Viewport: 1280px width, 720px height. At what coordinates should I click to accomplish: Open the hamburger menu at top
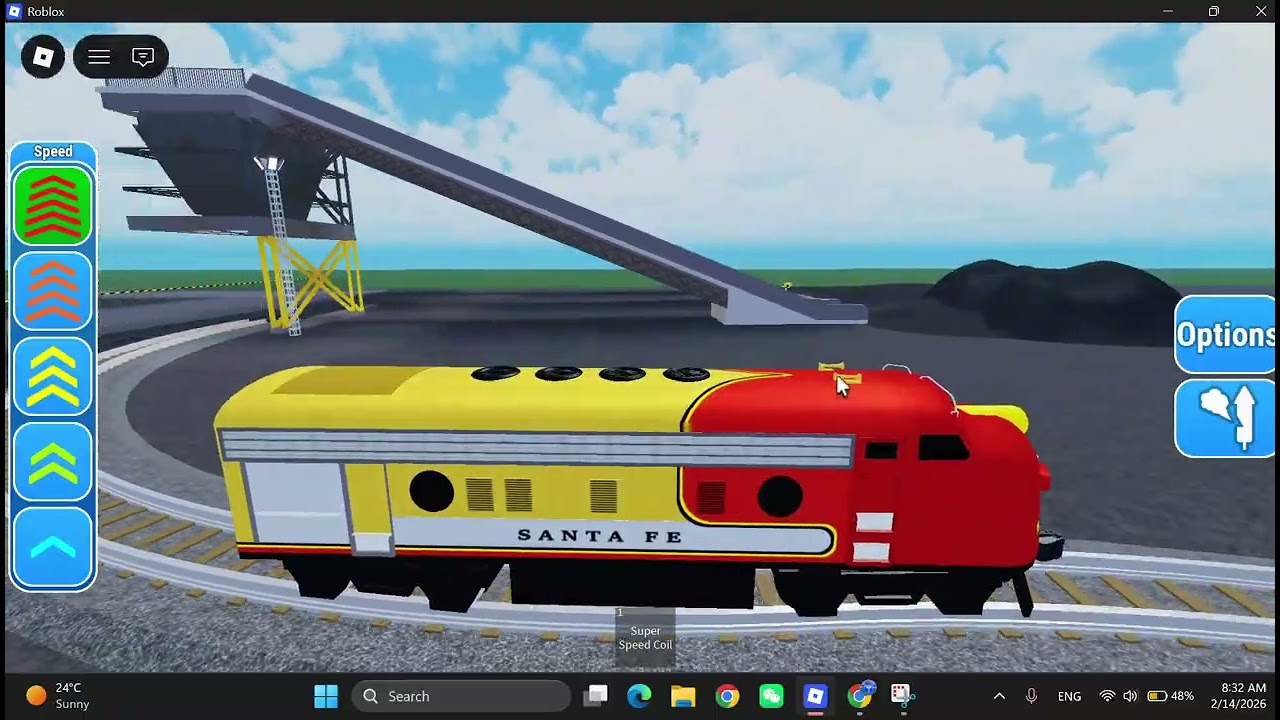(x=99, y=57)
